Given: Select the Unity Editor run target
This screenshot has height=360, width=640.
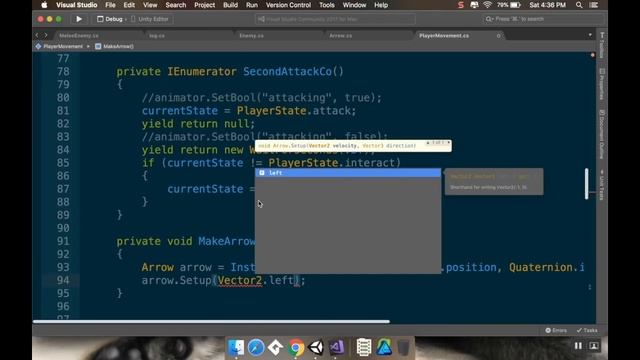Looking at the screenshot, I should tap(150, 19).
